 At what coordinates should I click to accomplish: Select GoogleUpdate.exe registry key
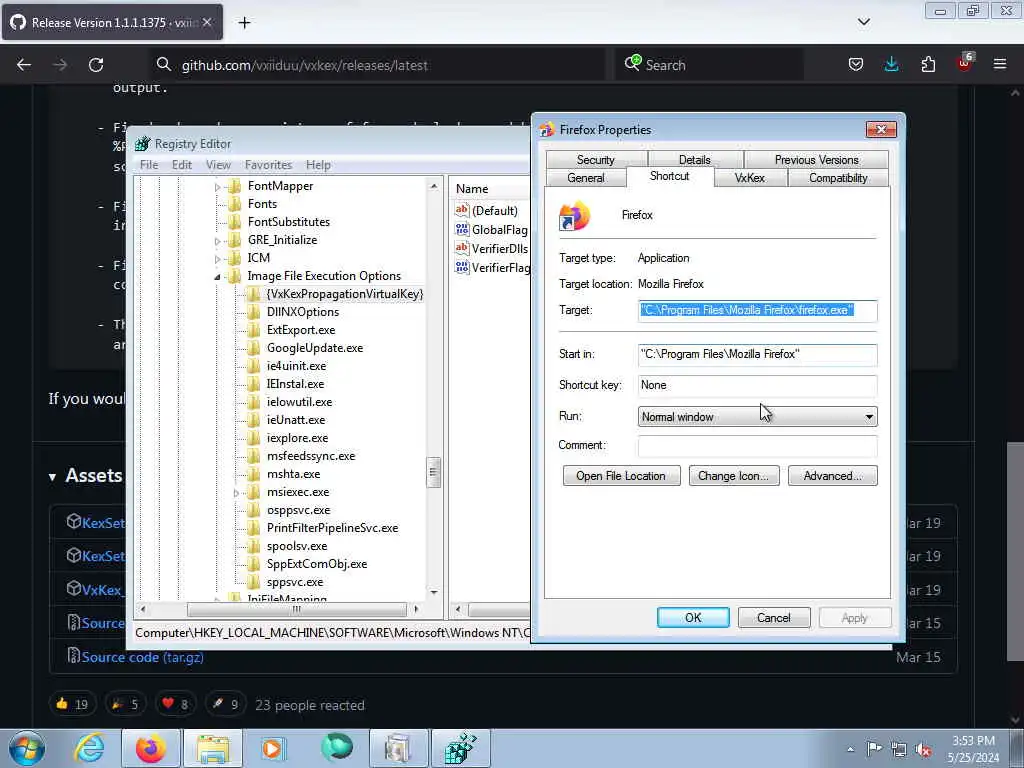tap(315, 347)
